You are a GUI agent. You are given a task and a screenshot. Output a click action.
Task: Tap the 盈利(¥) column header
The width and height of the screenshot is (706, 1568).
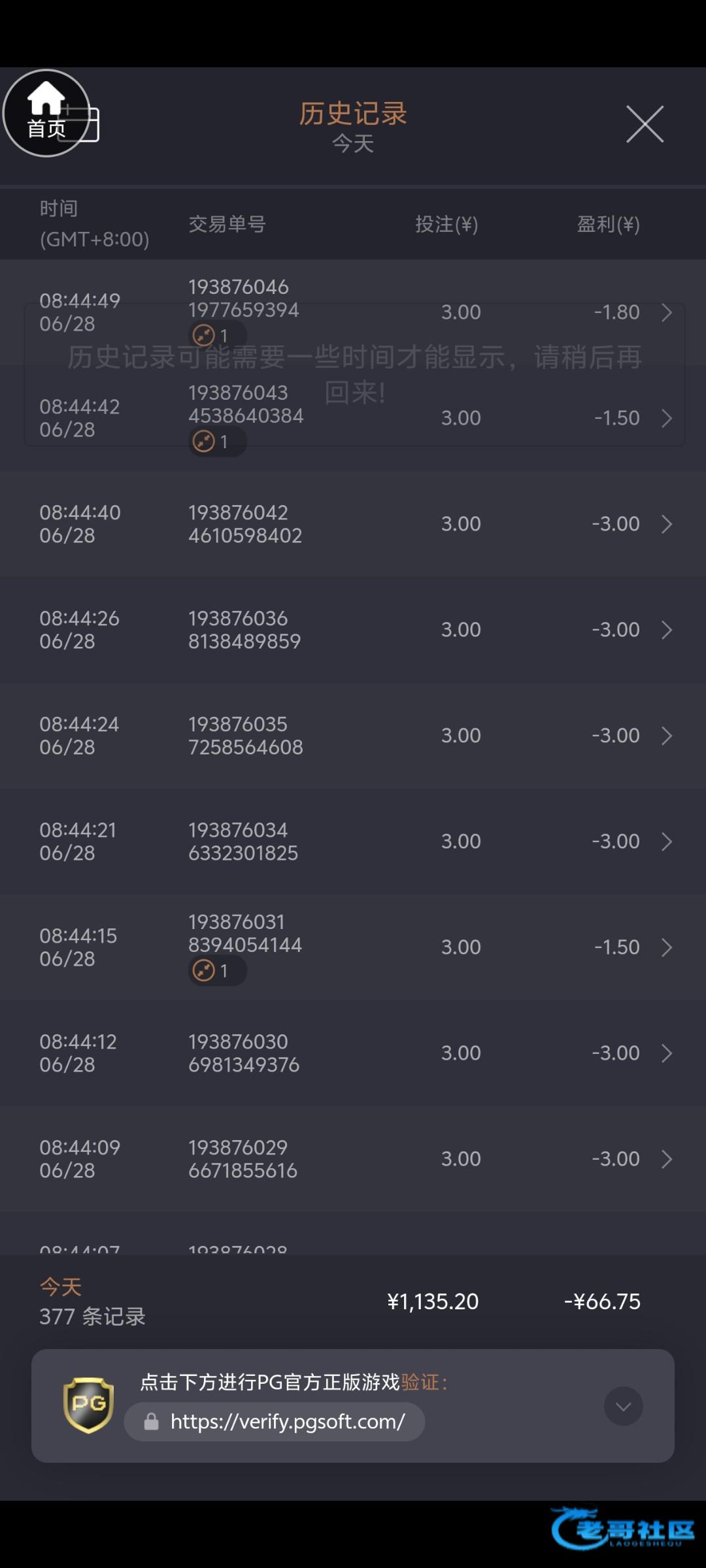pos(608,224)
